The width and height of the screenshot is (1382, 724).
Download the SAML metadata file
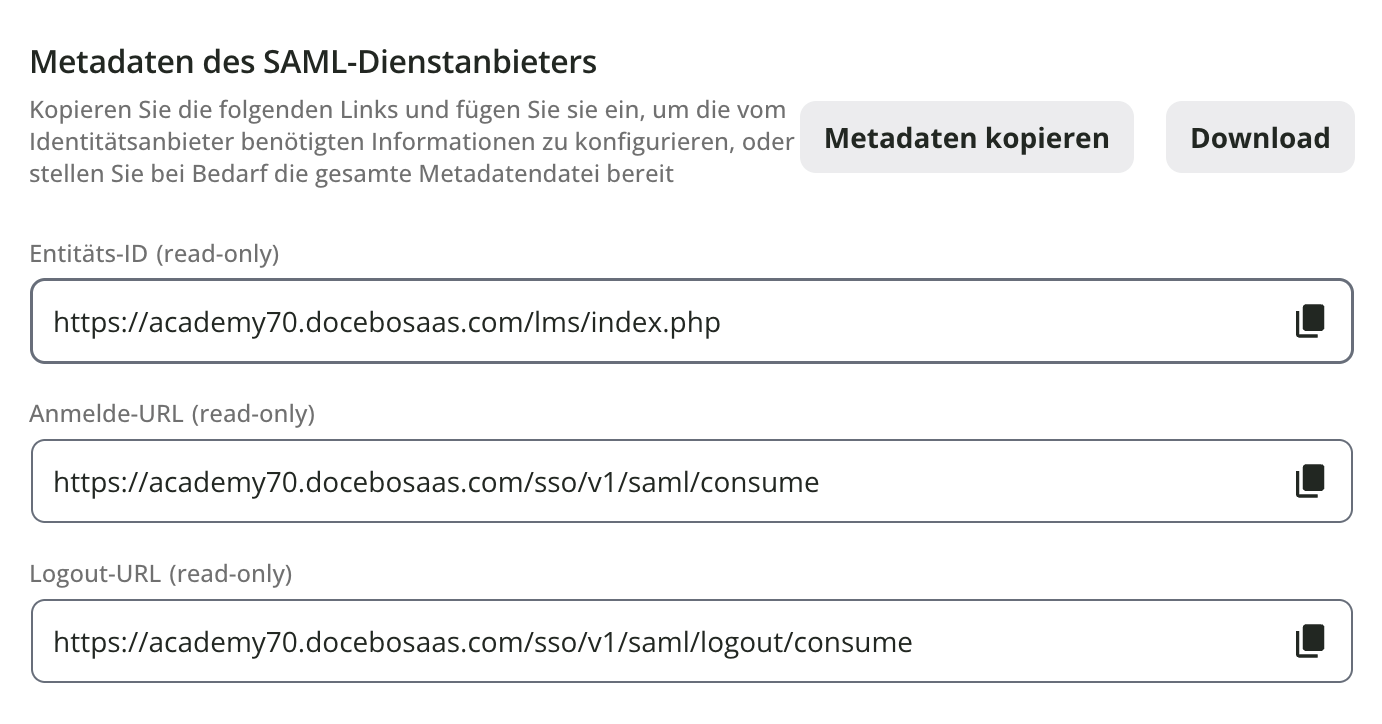pyautogui.click(x=1259, y=137)
